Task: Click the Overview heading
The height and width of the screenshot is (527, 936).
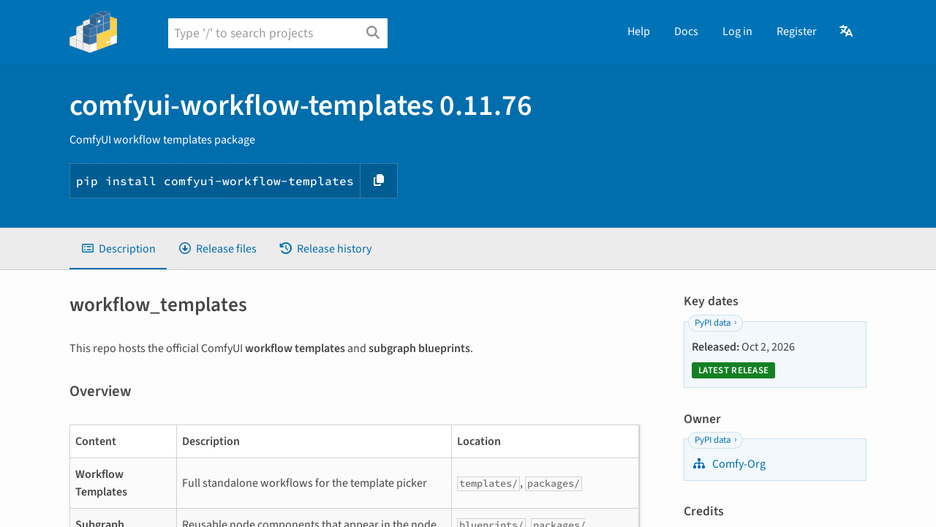Action: pos(100,391)
